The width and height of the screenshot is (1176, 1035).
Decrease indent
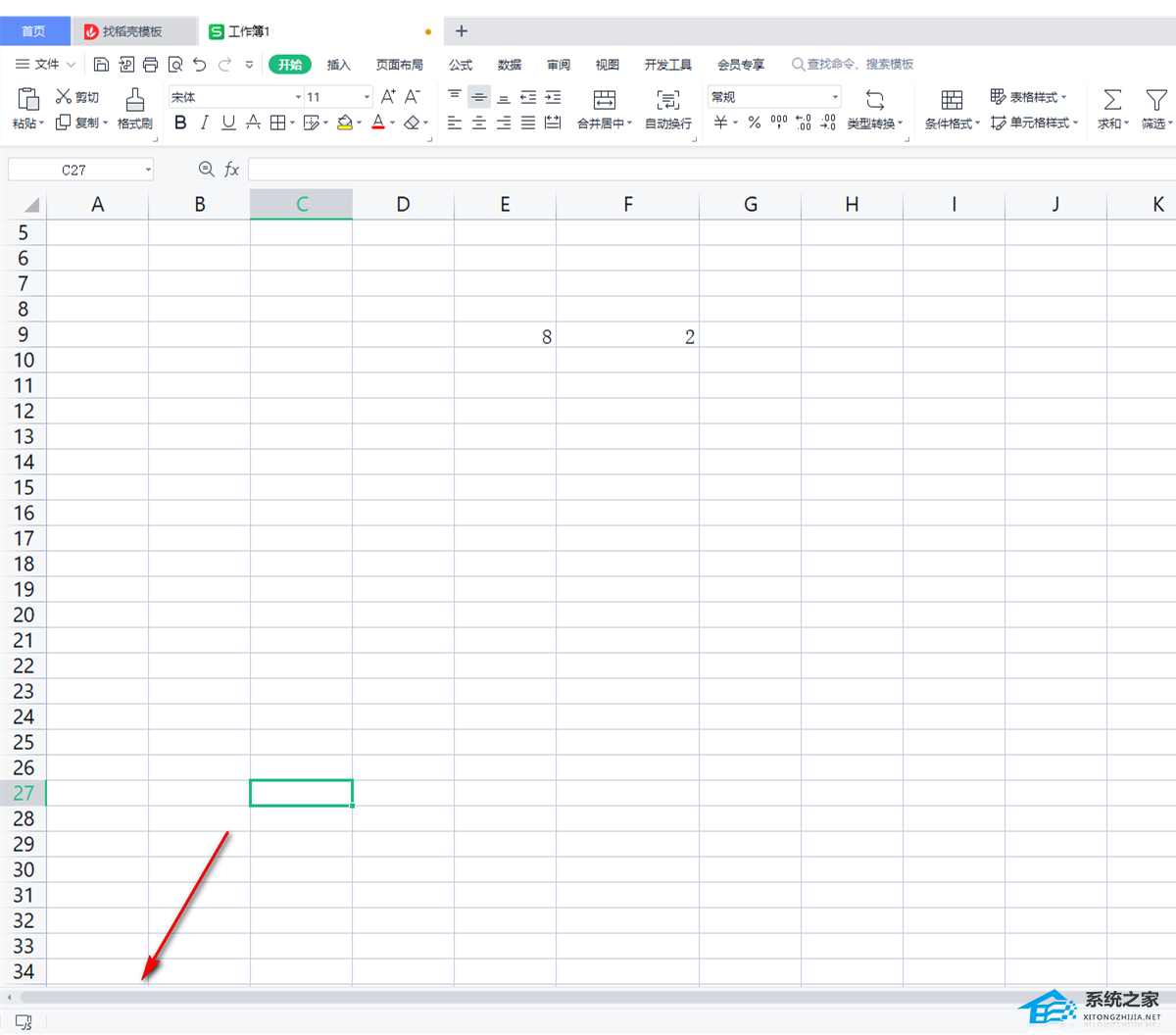tap(528, 96)
